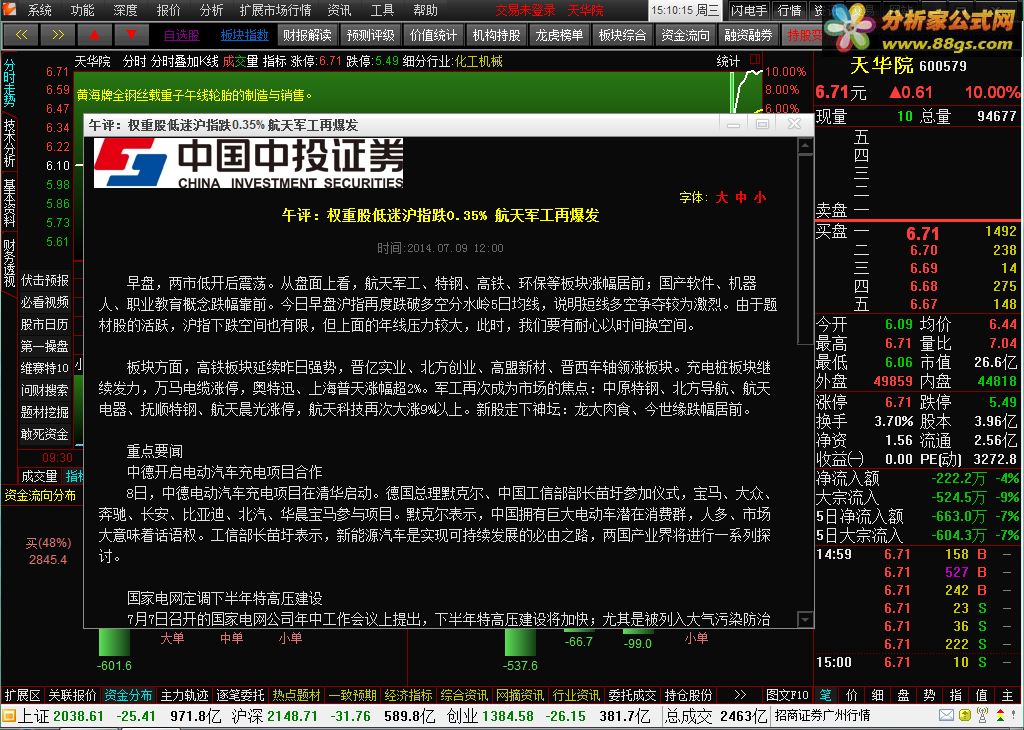The image size is (1024, 730).
Task: Click the forward double-arrow toolbar button
Action: click(x=57, y=35)
